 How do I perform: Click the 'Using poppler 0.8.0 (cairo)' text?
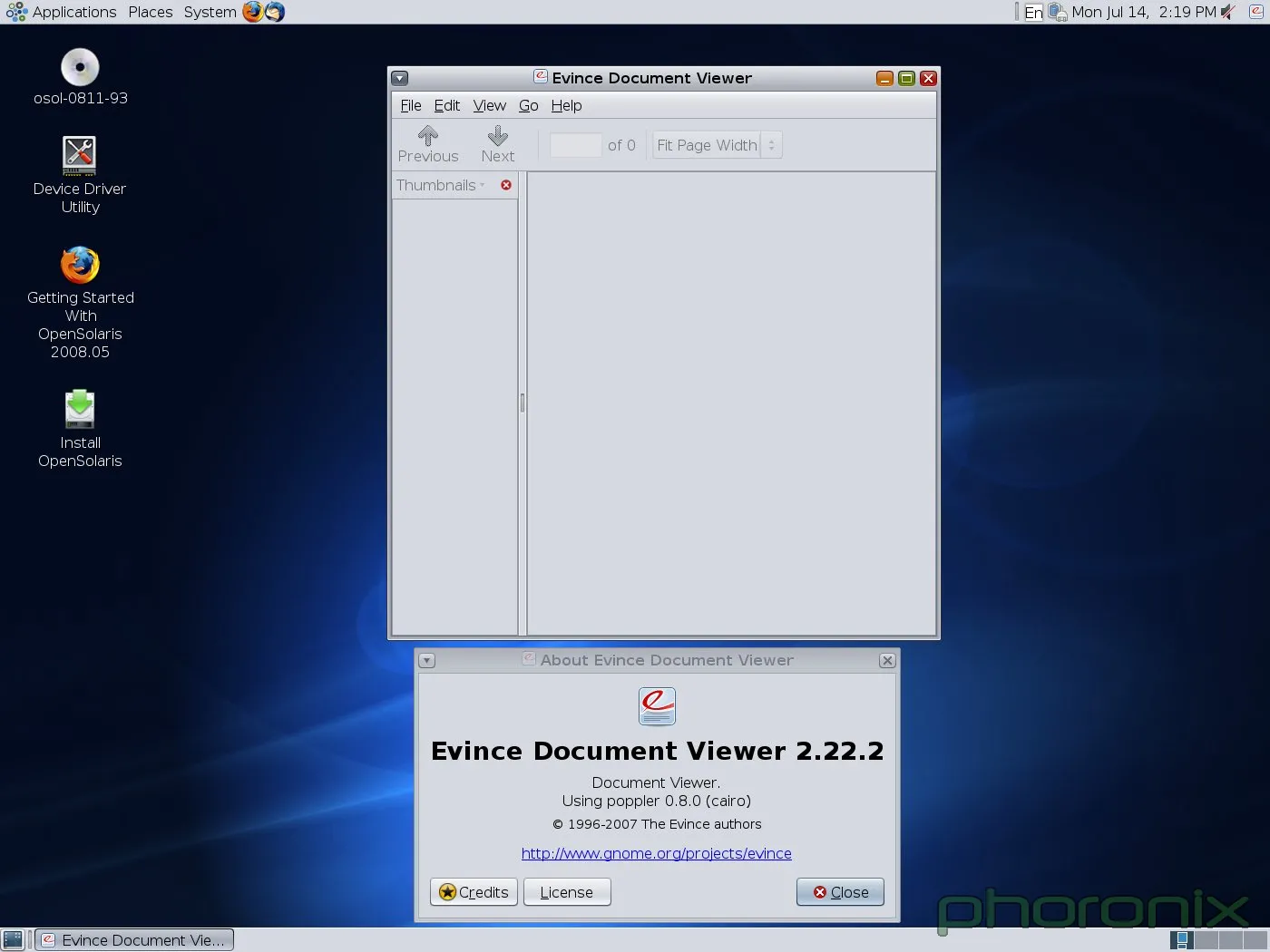[657, 801]
